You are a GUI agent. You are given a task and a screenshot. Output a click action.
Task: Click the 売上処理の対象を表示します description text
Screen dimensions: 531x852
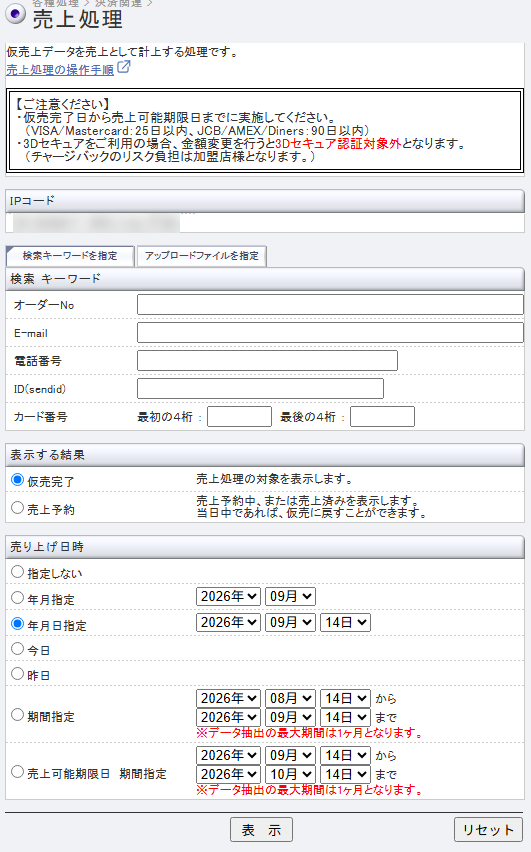click(275, 479)
